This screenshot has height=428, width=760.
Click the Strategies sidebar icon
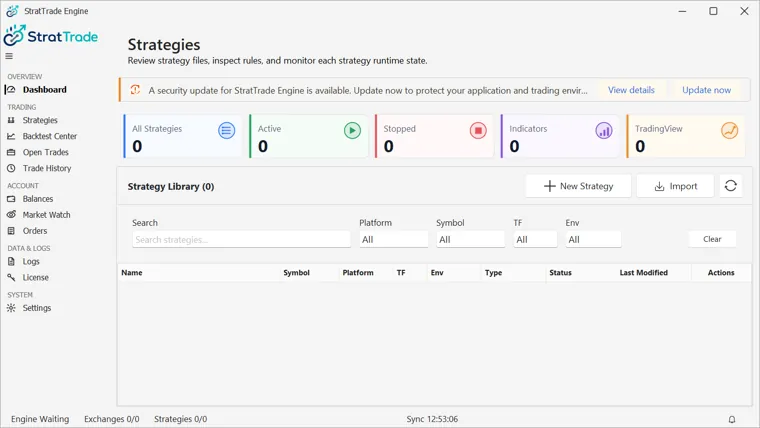coord(11,120)
